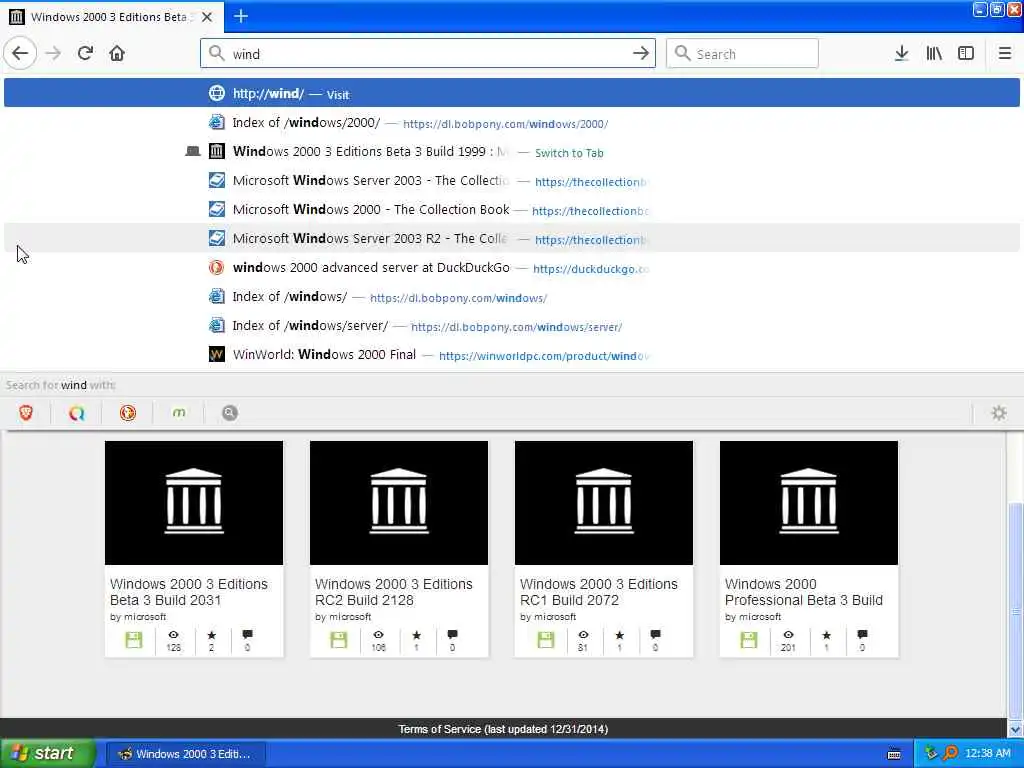This screenshot has height=768, width=1024.
Task: Open windows 2000 advanced server at DuckDuckGo suggestion
Action: [x=512, y=268]
